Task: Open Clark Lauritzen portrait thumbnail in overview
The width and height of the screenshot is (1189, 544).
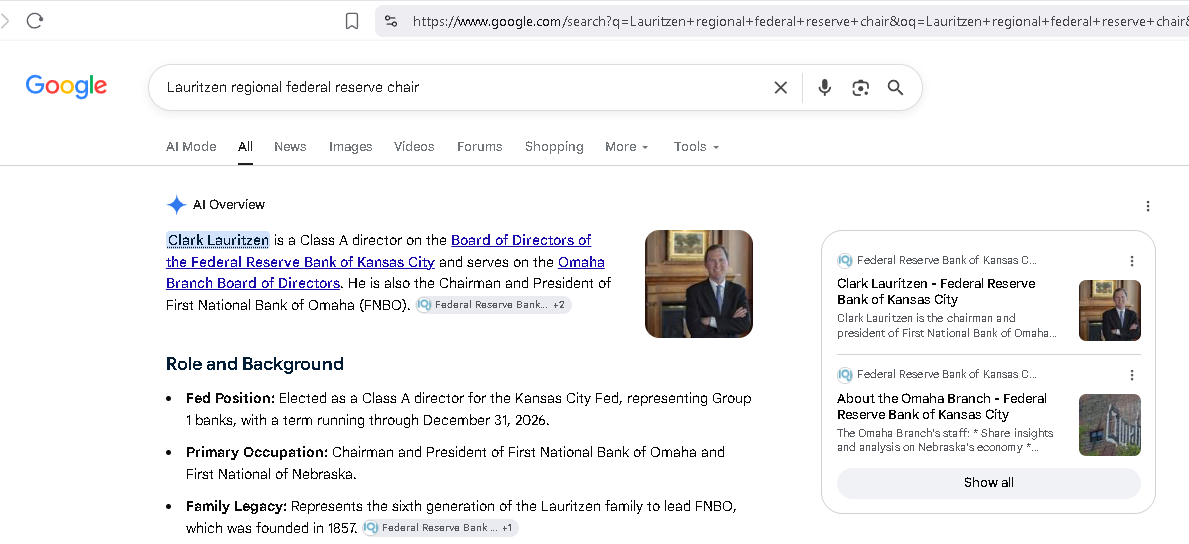Action: pyautogui.click(x=699, y=284)
